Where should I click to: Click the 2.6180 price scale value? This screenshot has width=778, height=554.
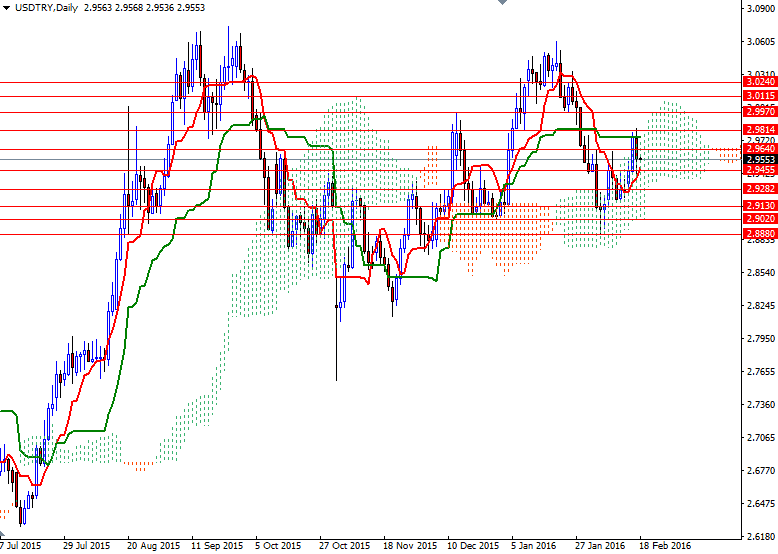[762, 536]
